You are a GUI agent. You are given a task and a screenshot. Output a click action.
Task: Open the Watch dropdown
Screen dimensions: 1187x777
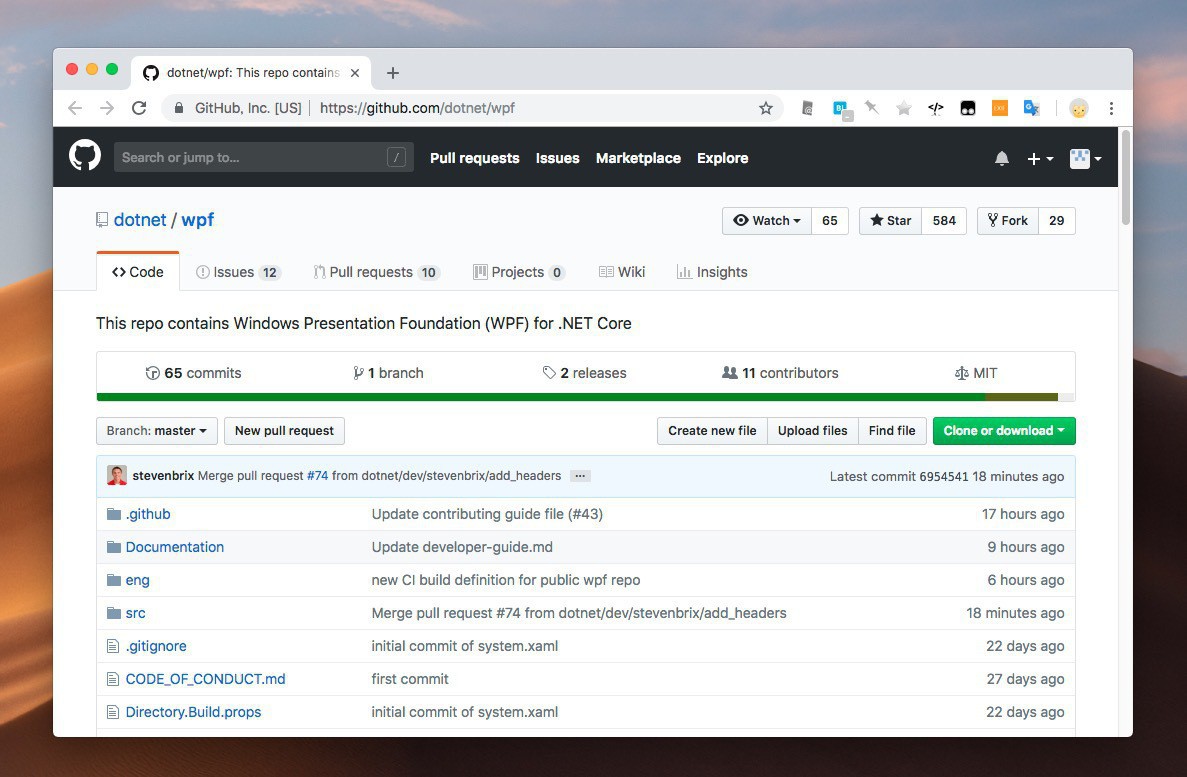767,221
